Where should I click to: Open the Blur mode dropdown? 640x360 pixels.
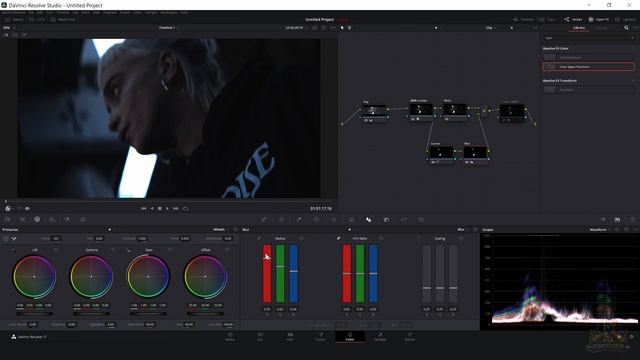463,230
